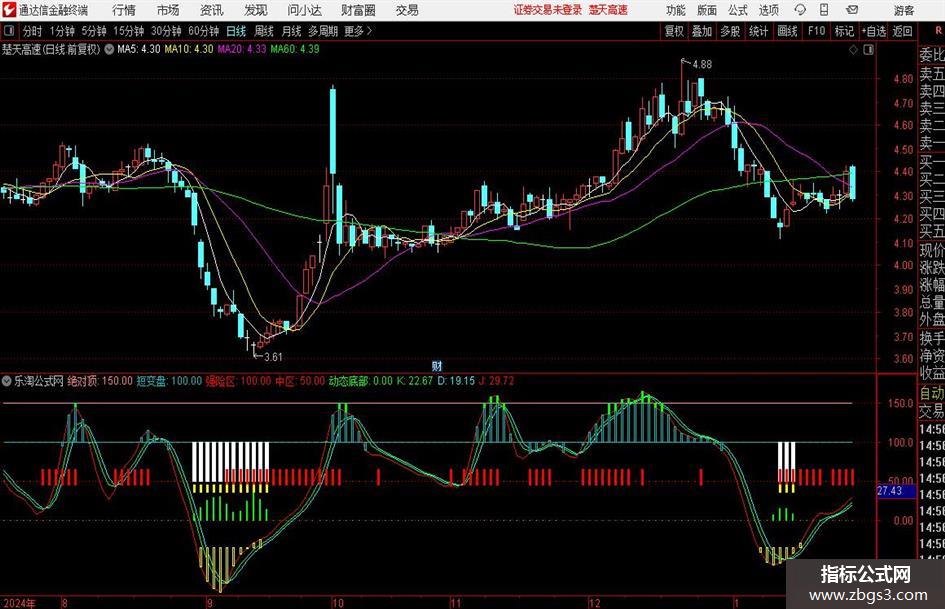Click the MA60: 4.39 legend
Screen dimensions: 945x609
[295, 49]
